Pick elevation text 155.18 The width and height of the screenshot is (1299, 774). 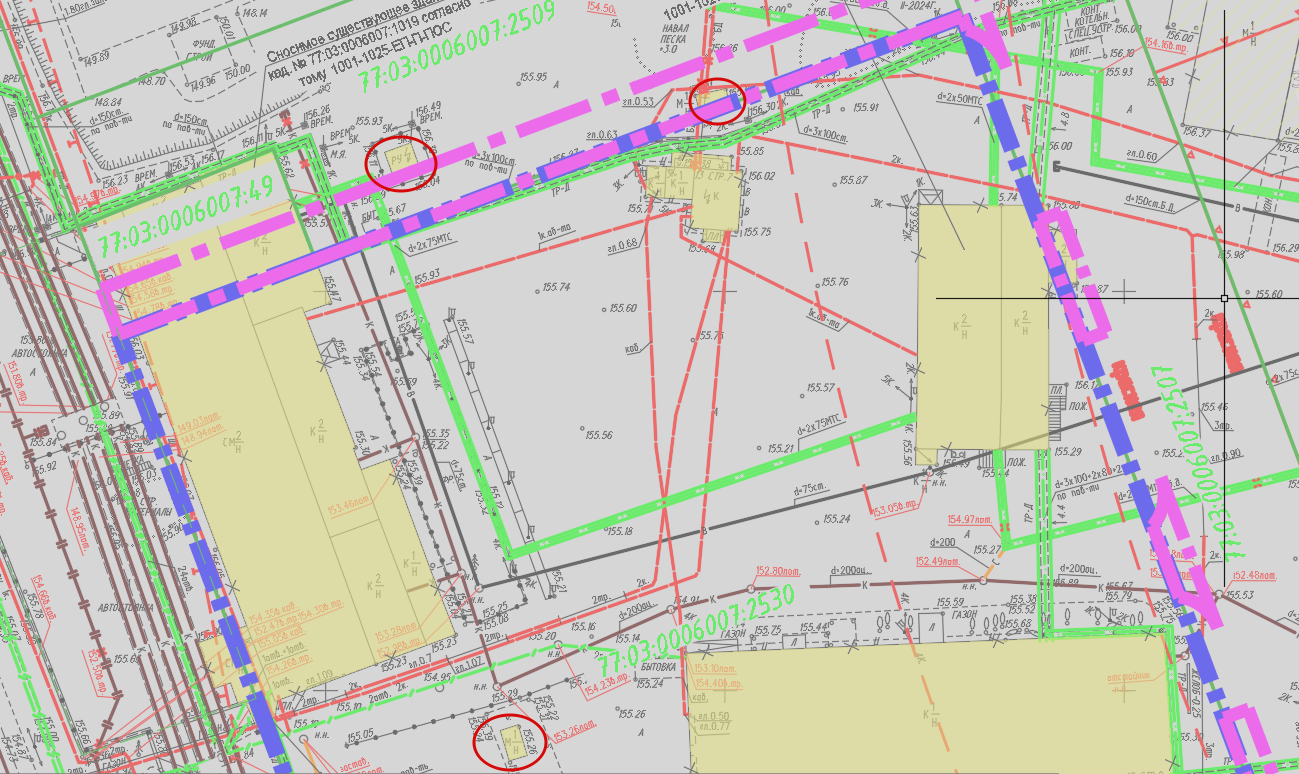[x=618, y=531]
